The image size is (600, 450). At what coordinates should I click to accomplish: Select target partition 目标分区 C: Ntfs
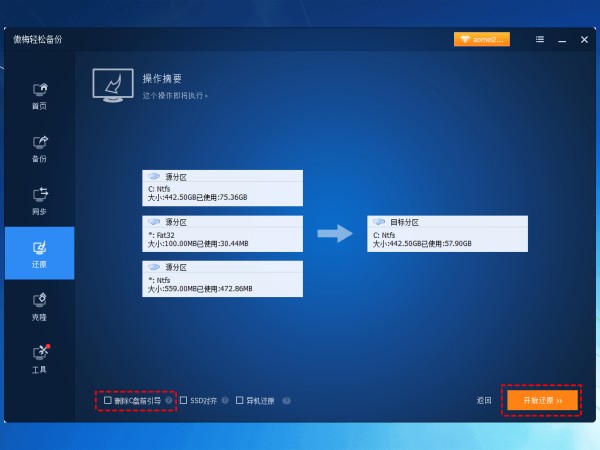(447, 234)
